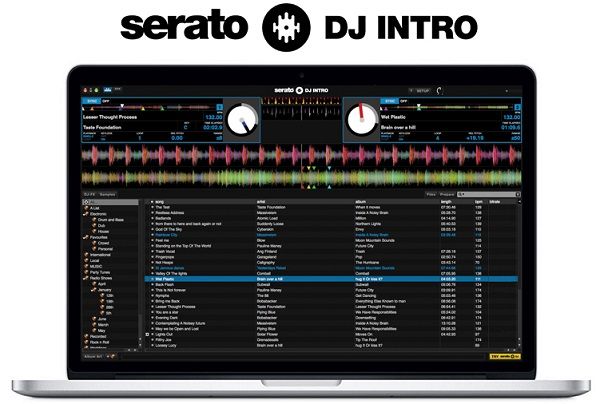This screenshot has height=404, width=600.
Task: Click the right deck pitch range ±50
Action: pos(516,138)
